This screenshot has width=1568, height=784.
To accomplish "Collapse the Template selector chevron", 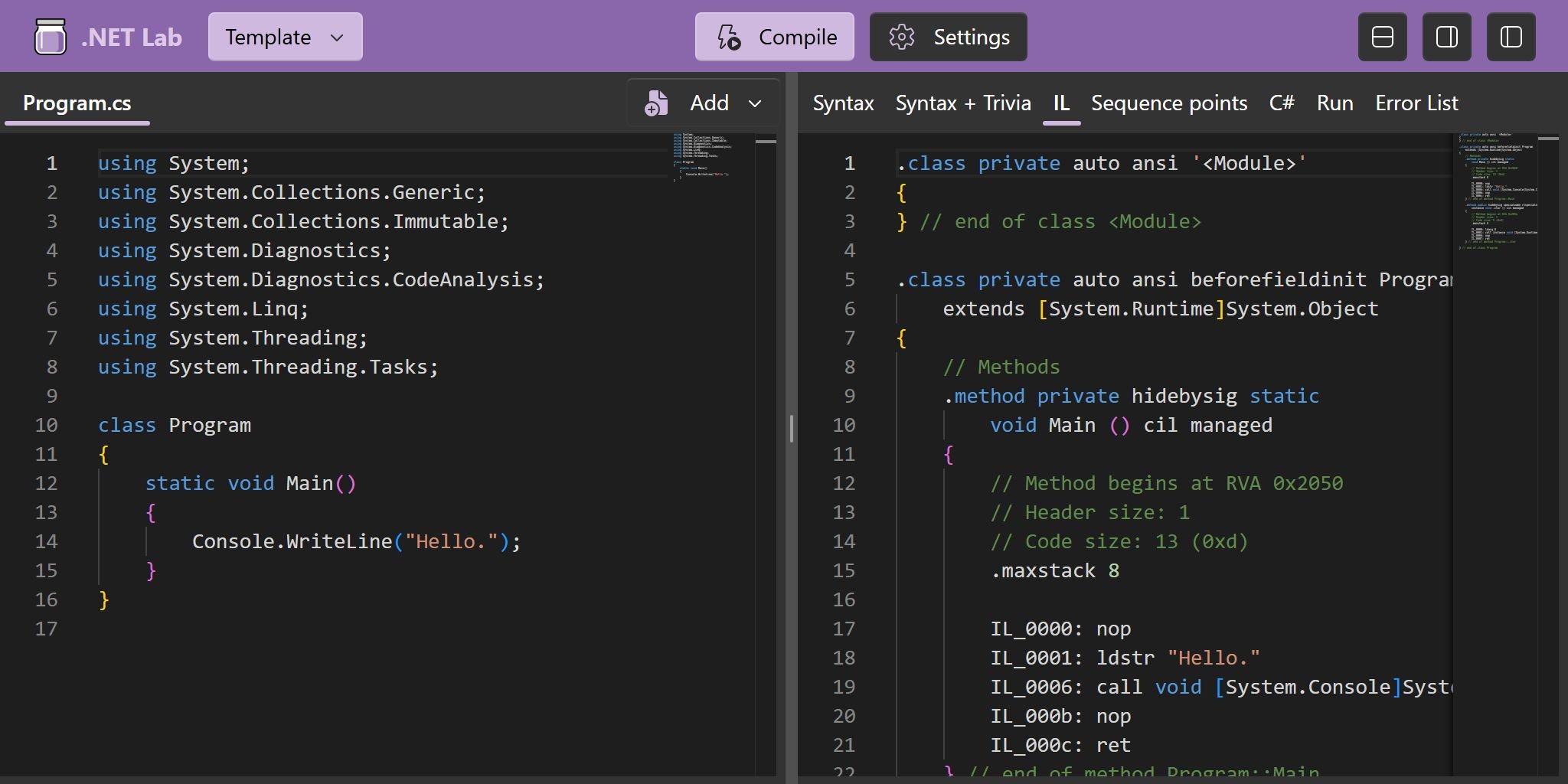I will coord(337,37).
